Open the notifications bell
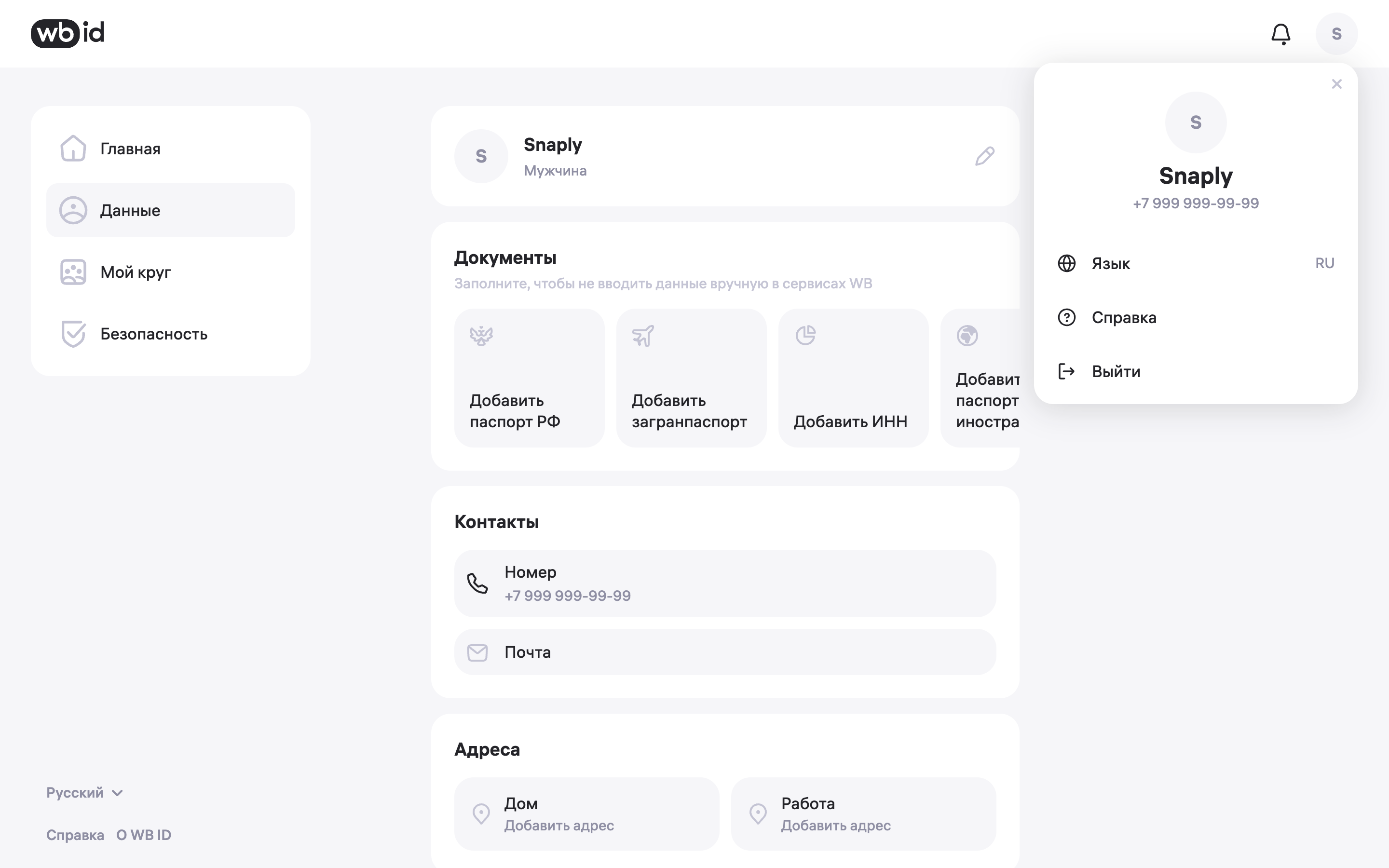 [1280, 34]
